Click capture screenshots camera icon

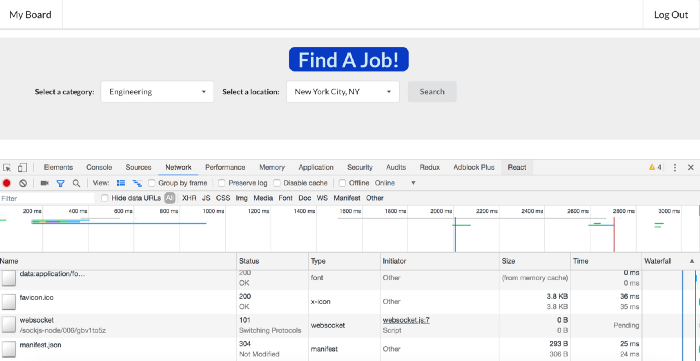pos(44,183)
